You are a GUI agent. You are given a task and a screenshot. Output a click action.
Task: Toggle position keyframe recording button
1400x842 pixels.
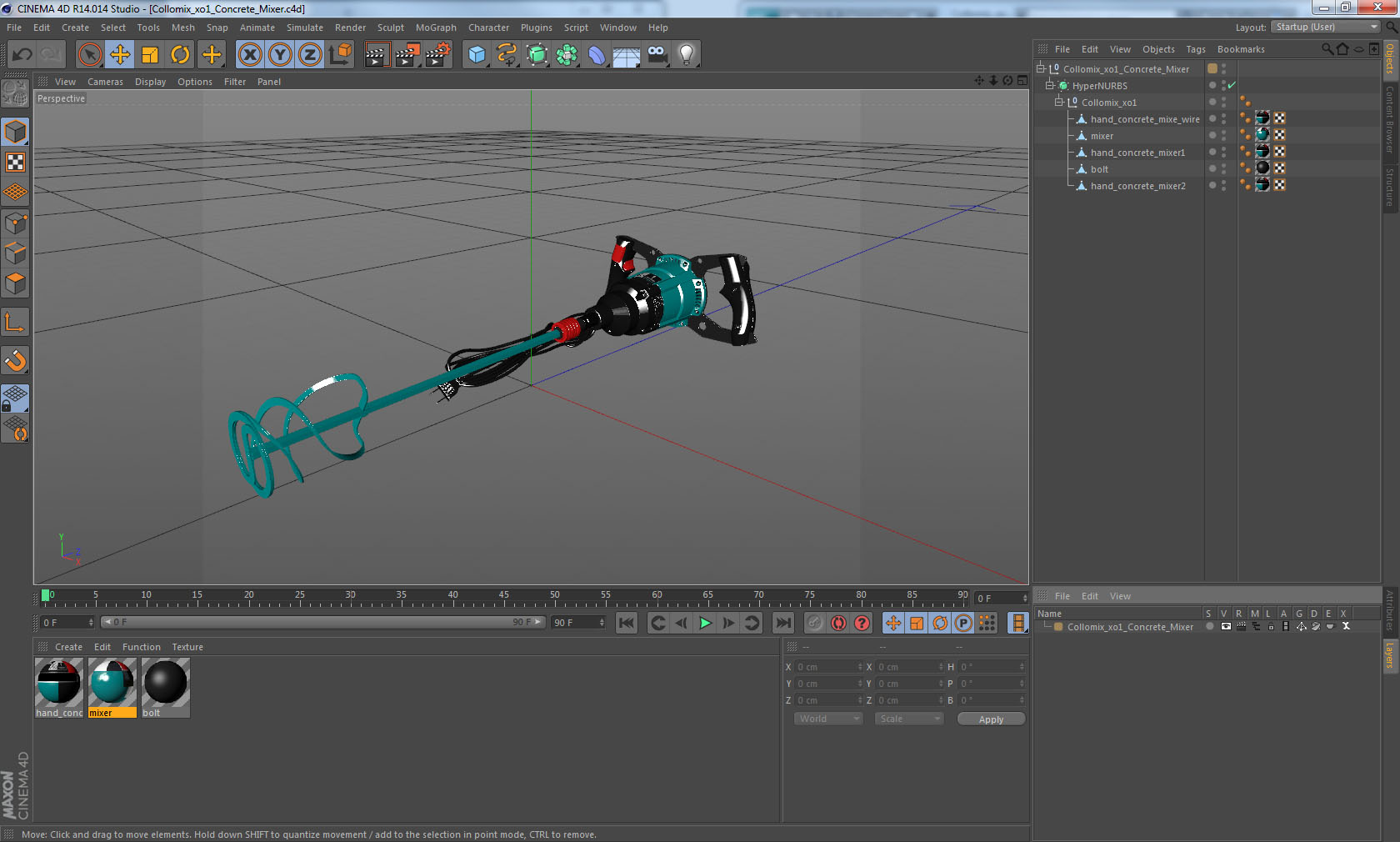(893, 623)
